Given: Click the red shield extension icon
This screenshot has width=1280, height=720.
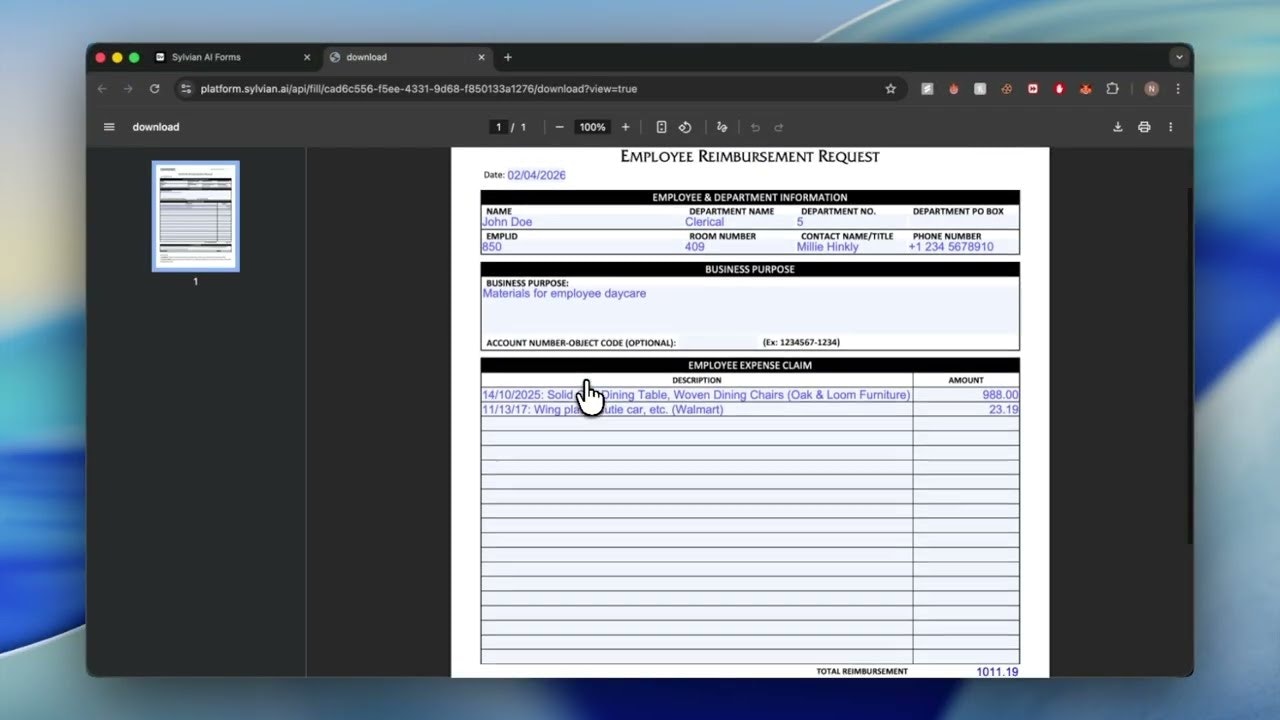Looking at the screenshot, I should pyautogui.click(x=1059, y=89).
